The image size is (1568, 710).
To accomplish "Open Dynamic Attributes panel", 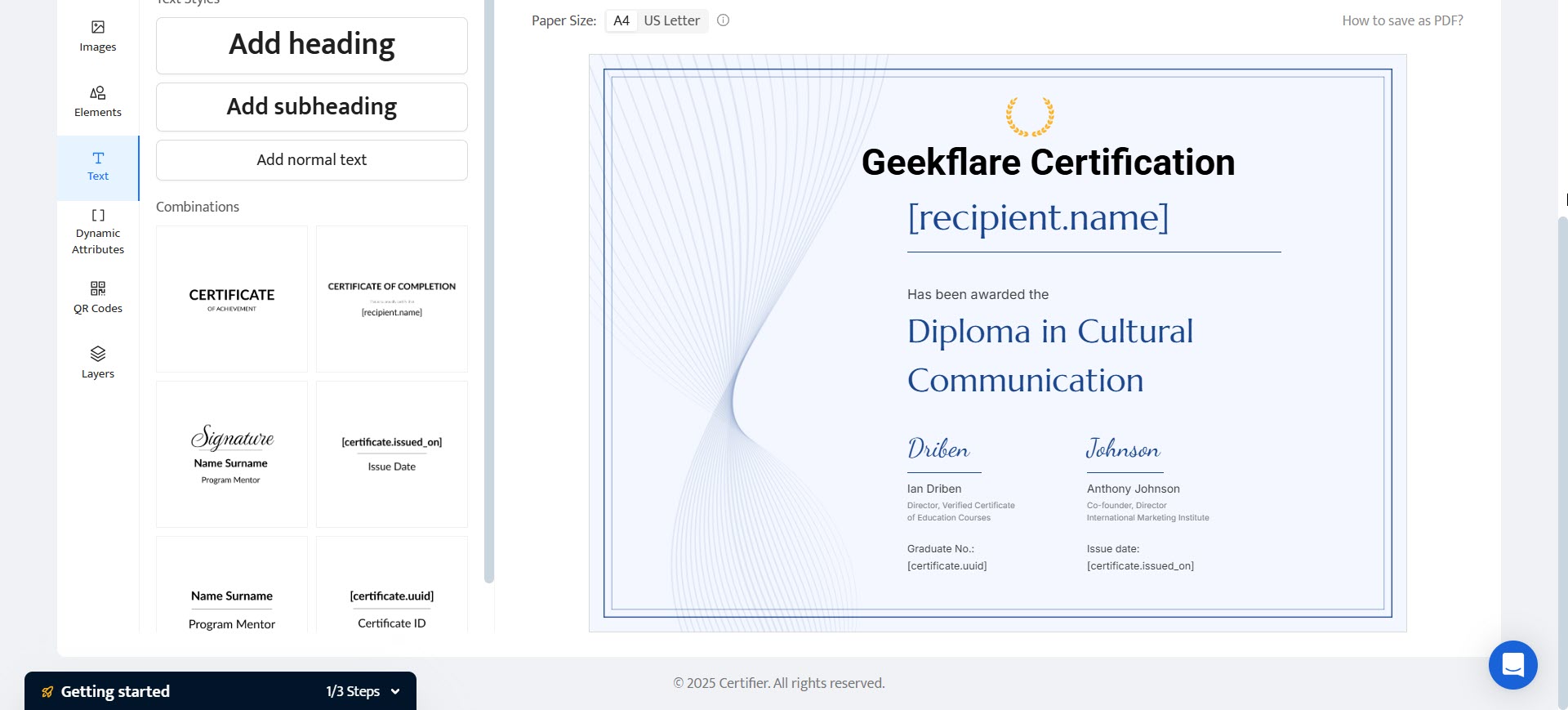I will (98, 232).
